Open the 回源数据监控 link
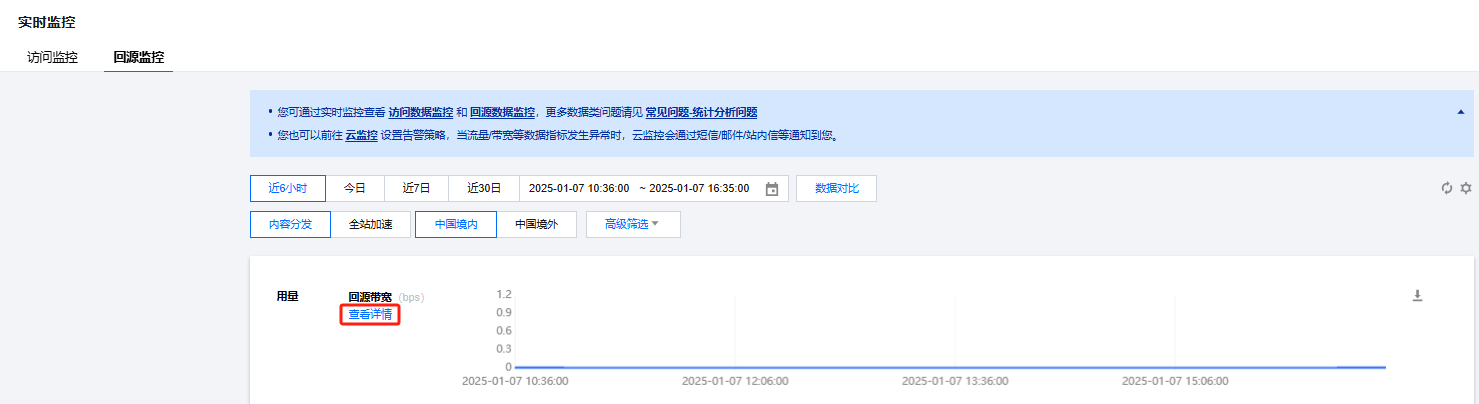Image resolution: width=1479 pixels, height=404 pixels. pos(502,112)
